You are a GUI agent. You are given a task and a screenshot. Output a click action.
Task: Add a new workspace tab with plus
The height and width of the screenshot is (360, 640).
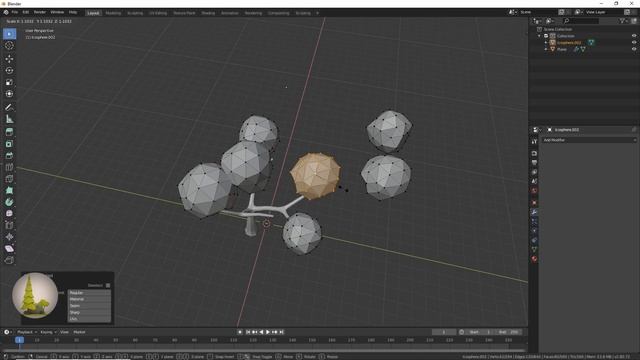(318, 13)
